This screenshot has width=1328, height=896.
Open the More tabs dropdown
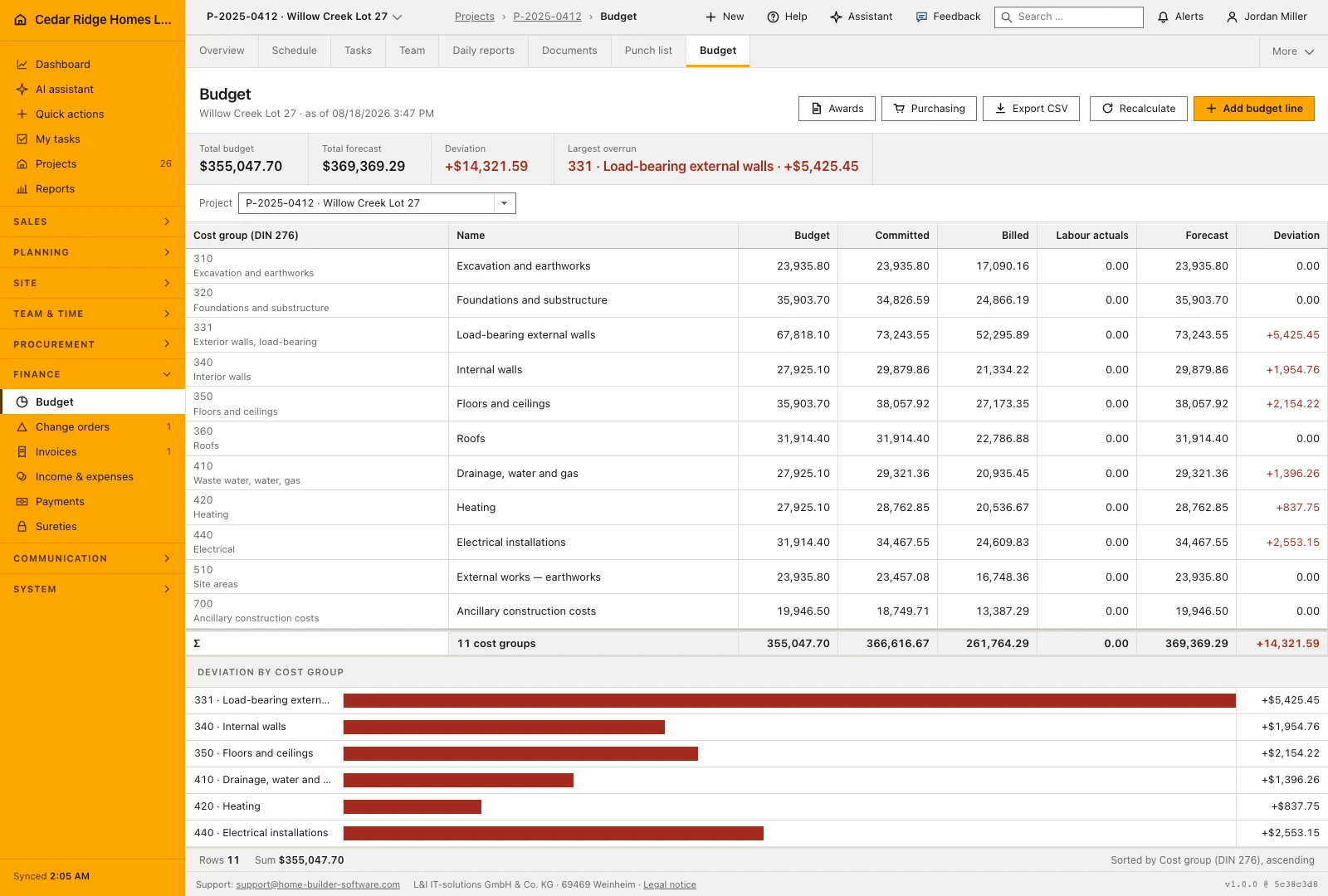coord(1293,51)
